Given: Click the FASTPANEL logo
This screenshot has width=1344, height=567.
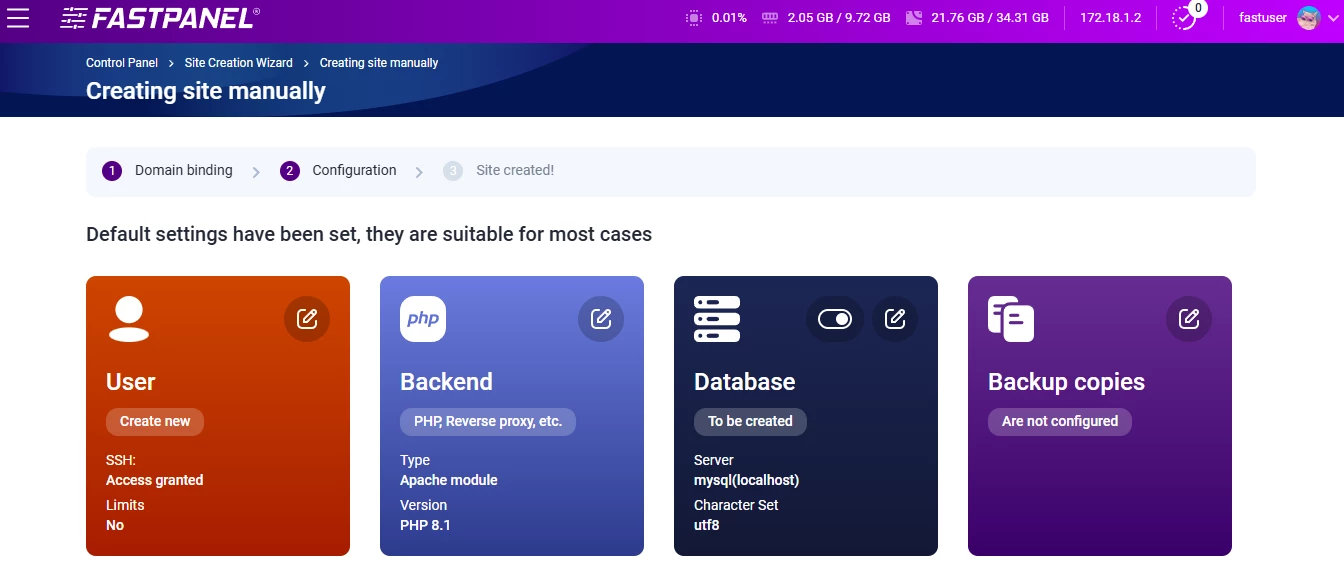Looking at the screenshot, I should coord(160,17).
